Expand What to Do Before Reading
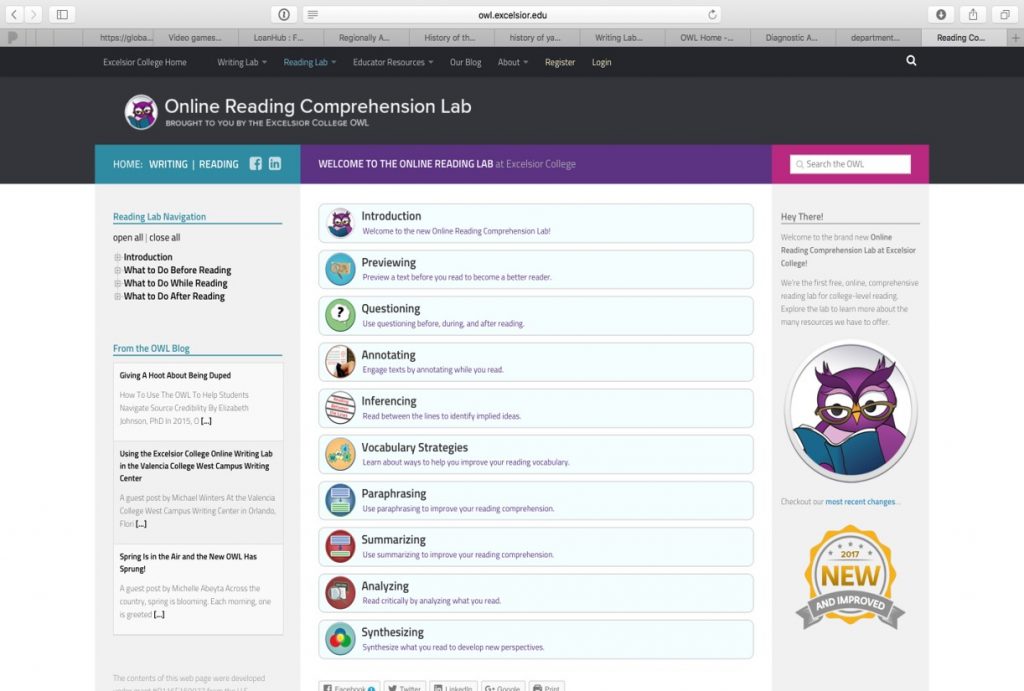This screenshot has height=691, width=1024. pos(118,270)
